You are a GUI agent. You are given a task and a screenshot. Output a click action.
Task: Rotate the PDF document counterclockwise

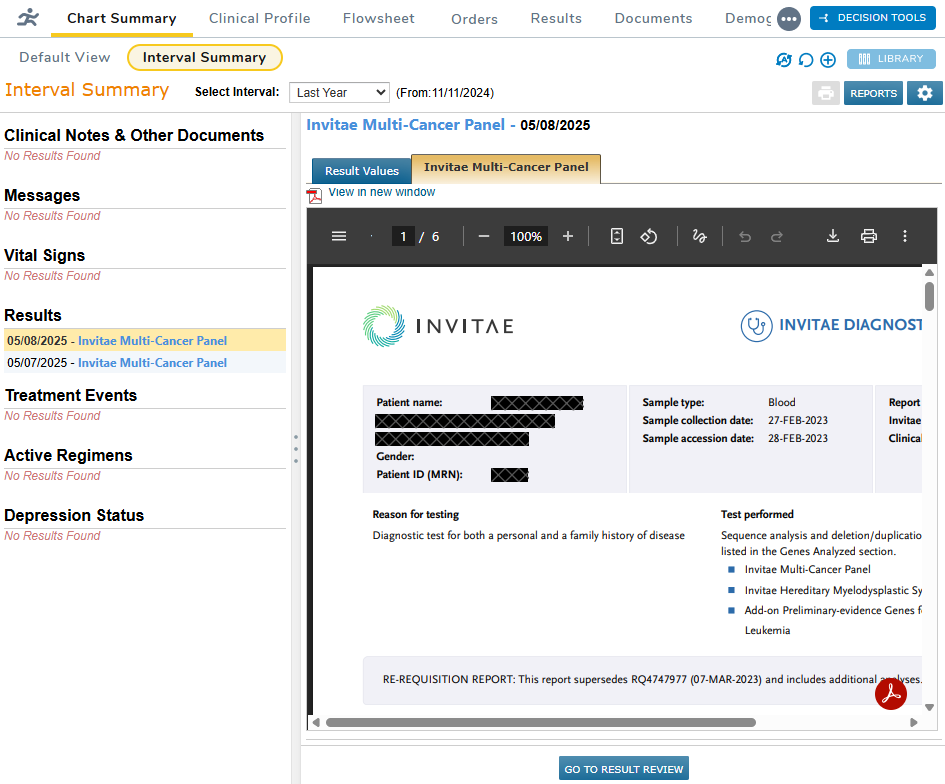pos(649,236)
